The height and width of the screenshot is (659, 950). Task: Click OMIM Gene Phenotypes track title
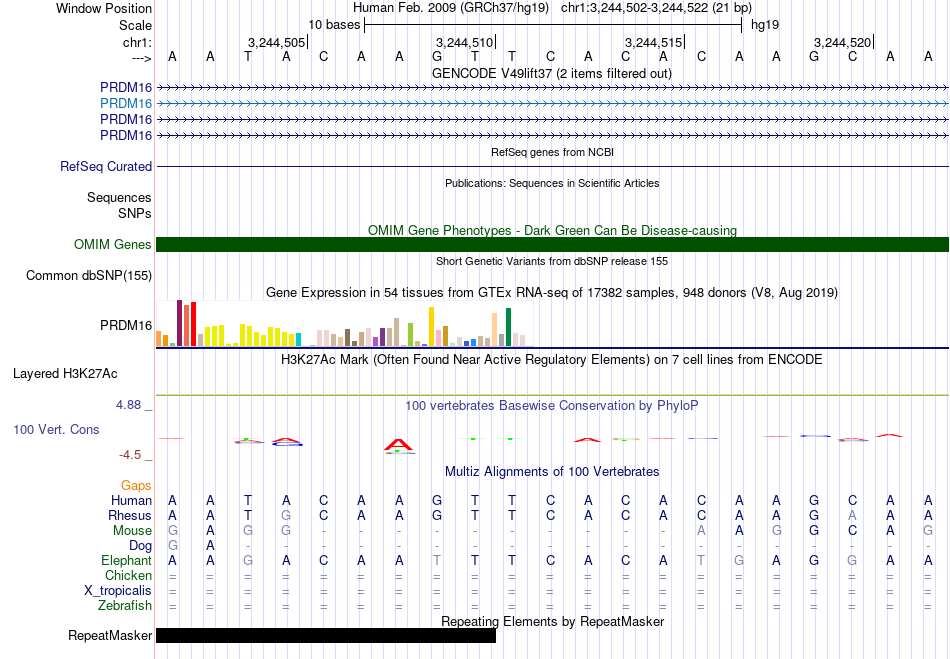(553, 231)
